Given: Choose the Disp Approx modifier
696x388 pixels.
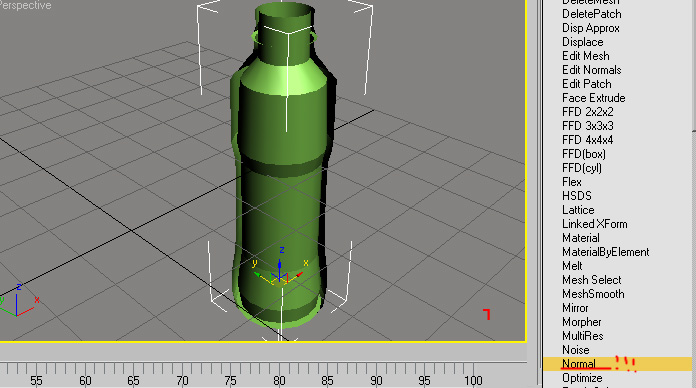Looking at the screenshot, I should (x=591, y=28).
